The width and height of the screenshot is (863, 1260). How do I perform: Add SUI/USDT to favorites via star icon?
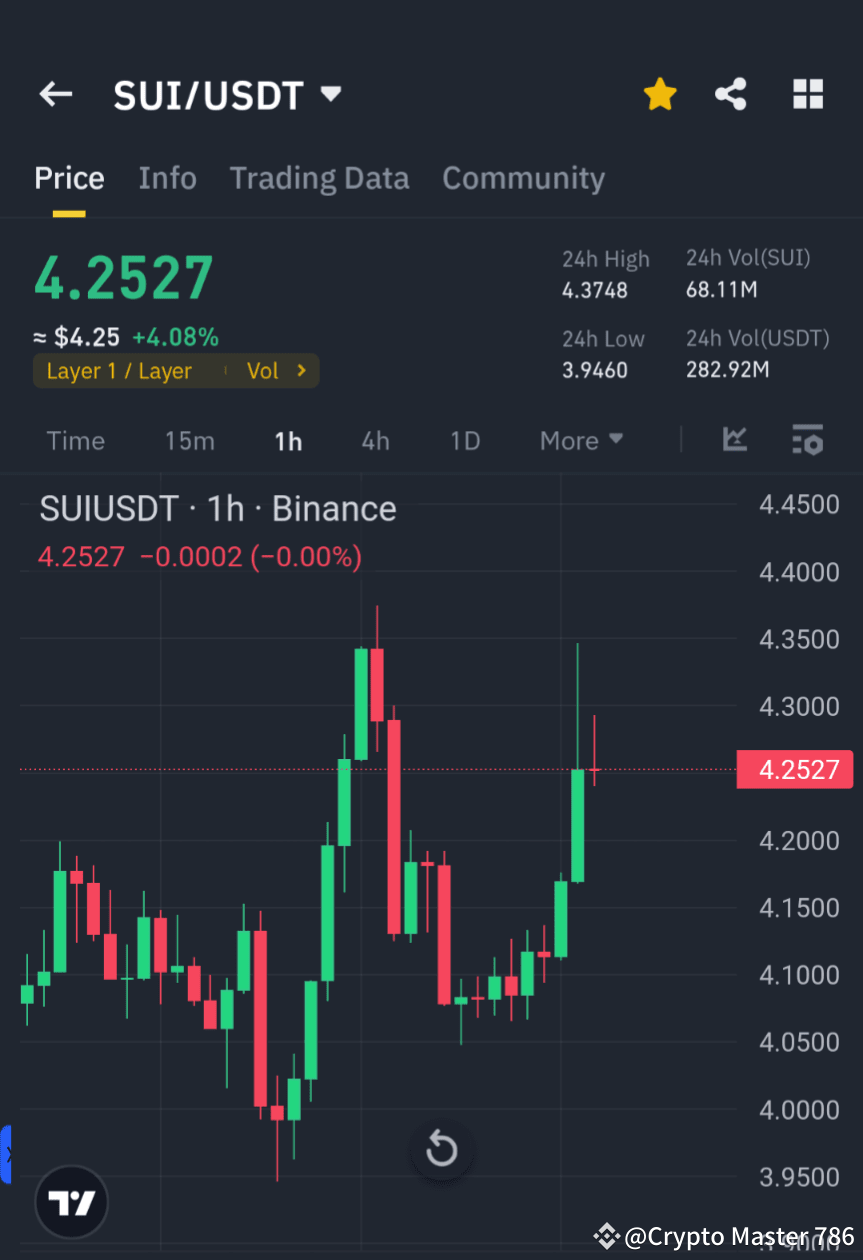pyautogui.click(x=660, y=93)
